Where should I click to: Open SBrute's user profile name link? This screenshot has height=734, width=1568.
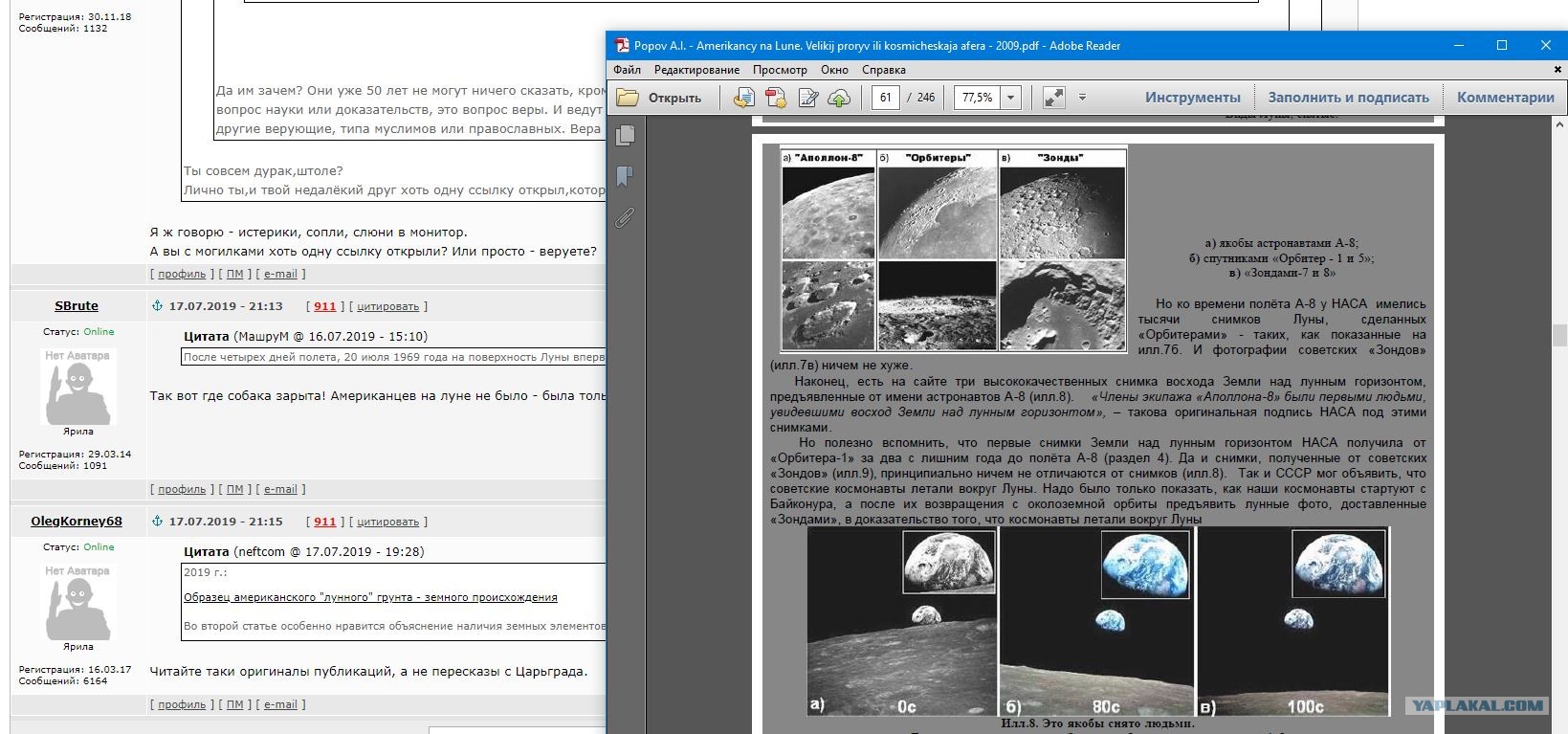[x=77, y=306]
